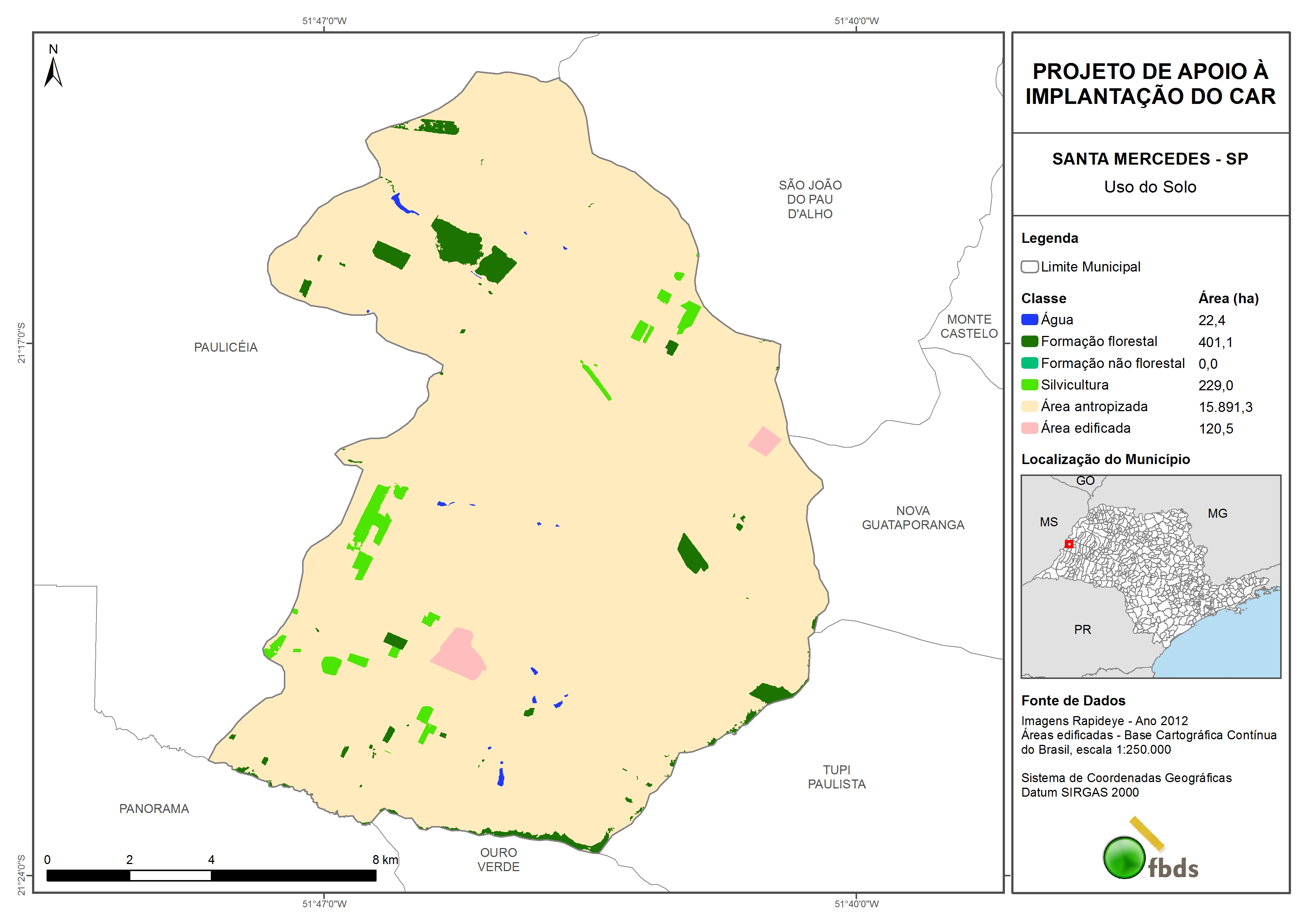Click the Água blue legend swatch

1029,320
